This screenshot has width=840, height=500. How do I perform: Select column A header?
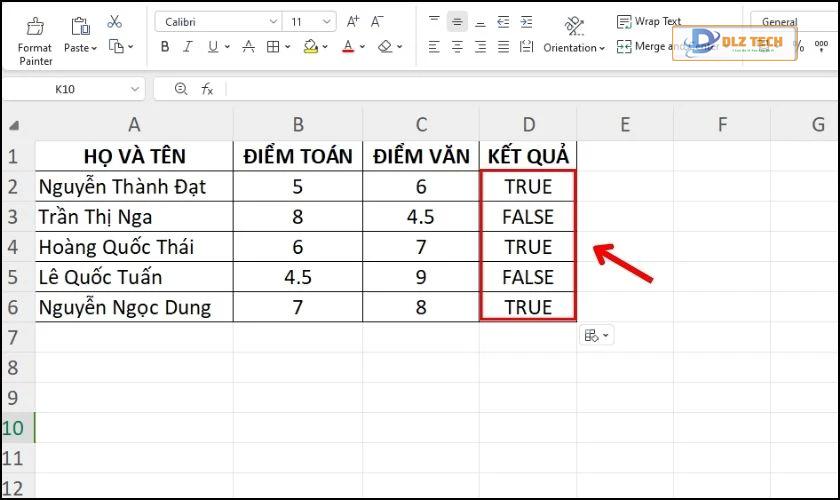point(134,124)
